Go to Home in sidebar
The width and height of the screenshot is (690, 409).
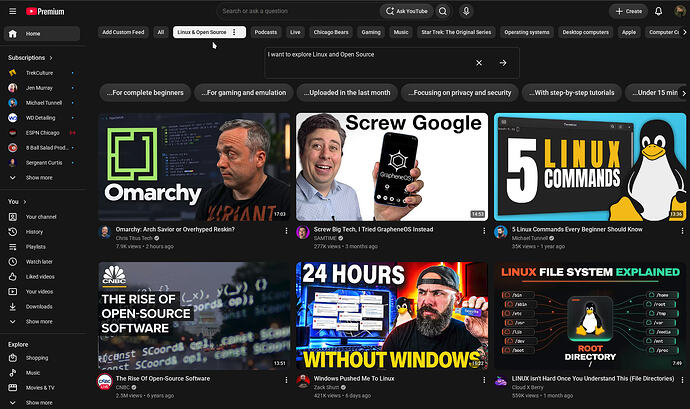click(x=42, y=33)
